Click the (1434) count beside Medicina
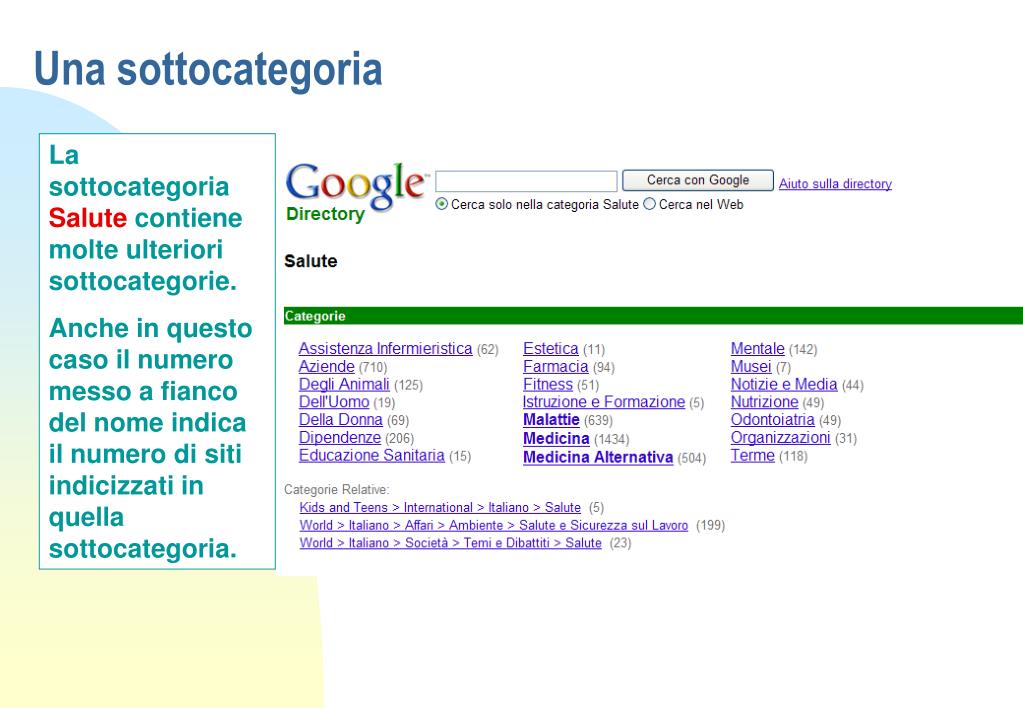Viewport: 1023px width, 708px height. 612,440
